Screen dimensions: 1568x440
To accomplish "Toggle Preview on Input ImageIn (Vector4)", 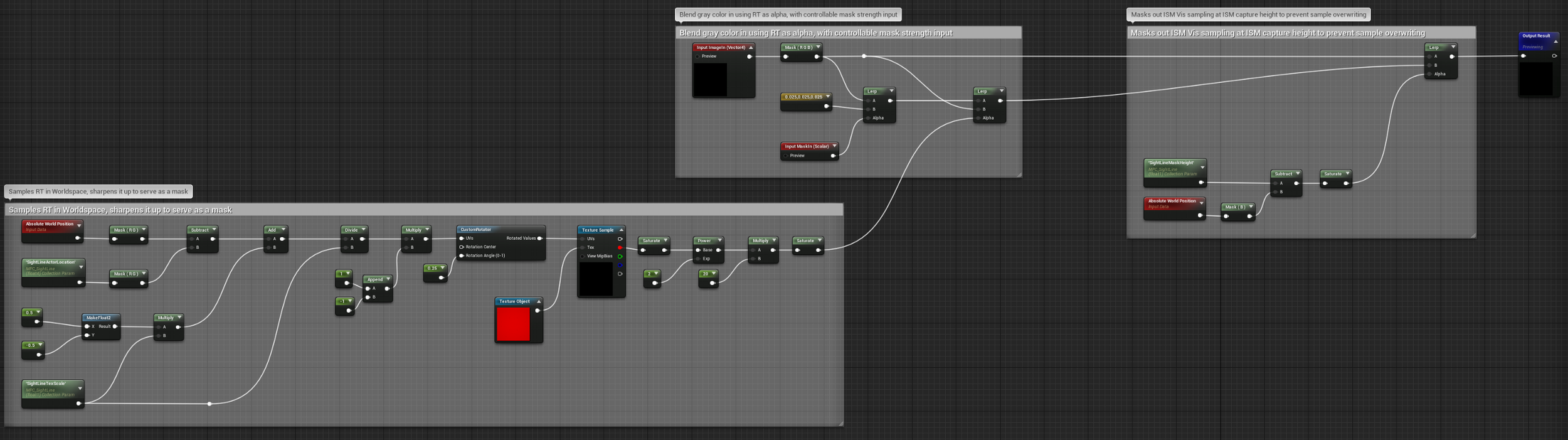I will pos(697,56).
